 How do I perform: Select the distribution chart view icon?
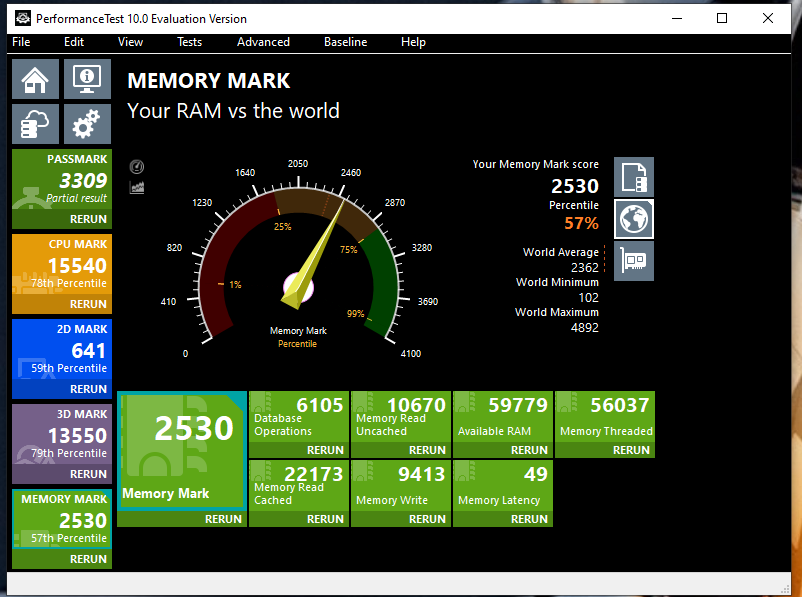(x=137, y=187)
